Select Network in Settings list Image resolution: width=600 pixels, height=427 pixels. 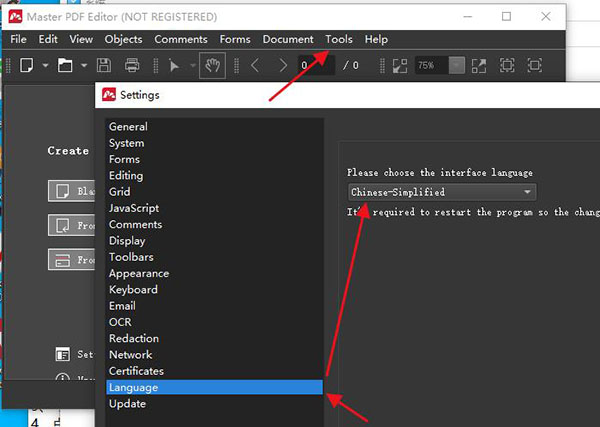click(215, 355)
